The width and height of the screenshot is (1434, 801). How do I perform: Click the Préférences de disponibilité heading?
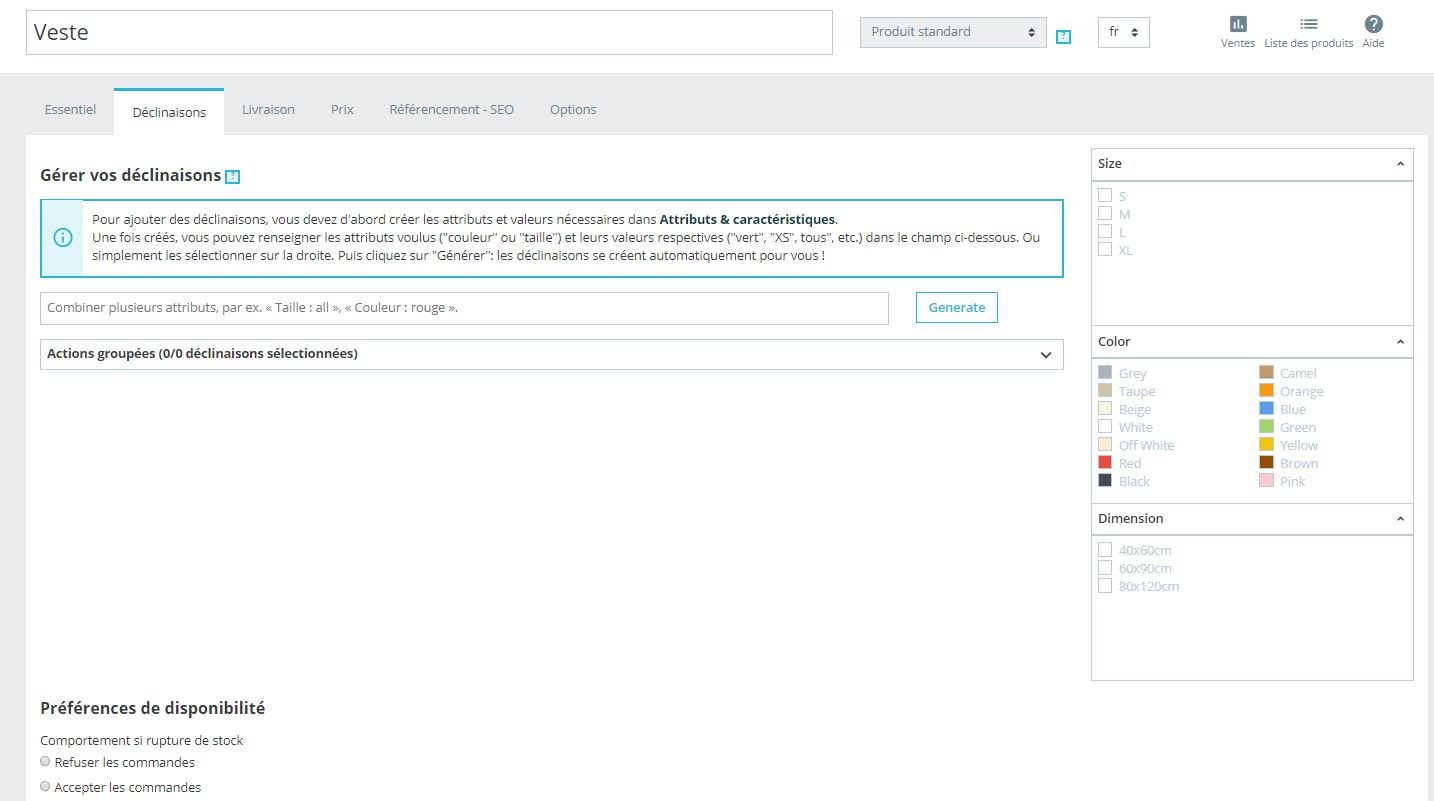[x=153, y=708]
